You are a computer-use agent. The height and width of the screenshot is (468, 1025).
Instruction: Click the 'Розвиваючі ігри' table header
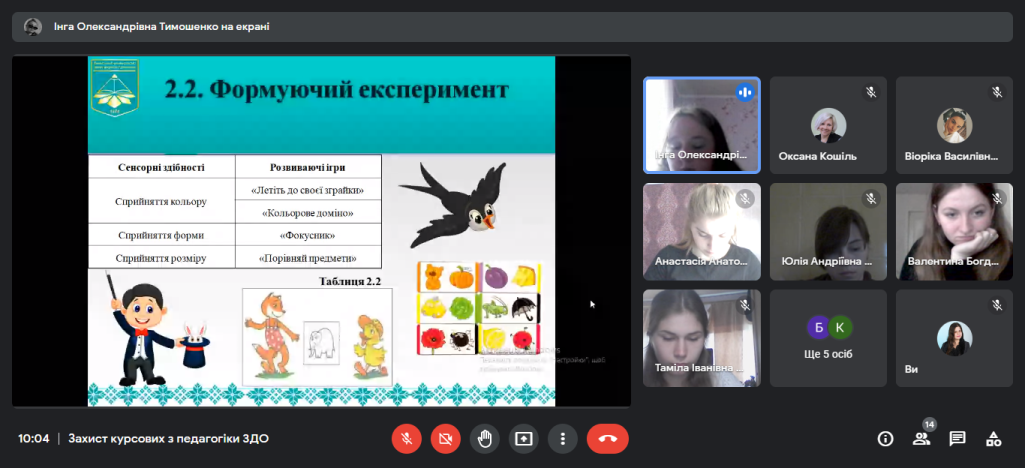click(x=307, y=167)
